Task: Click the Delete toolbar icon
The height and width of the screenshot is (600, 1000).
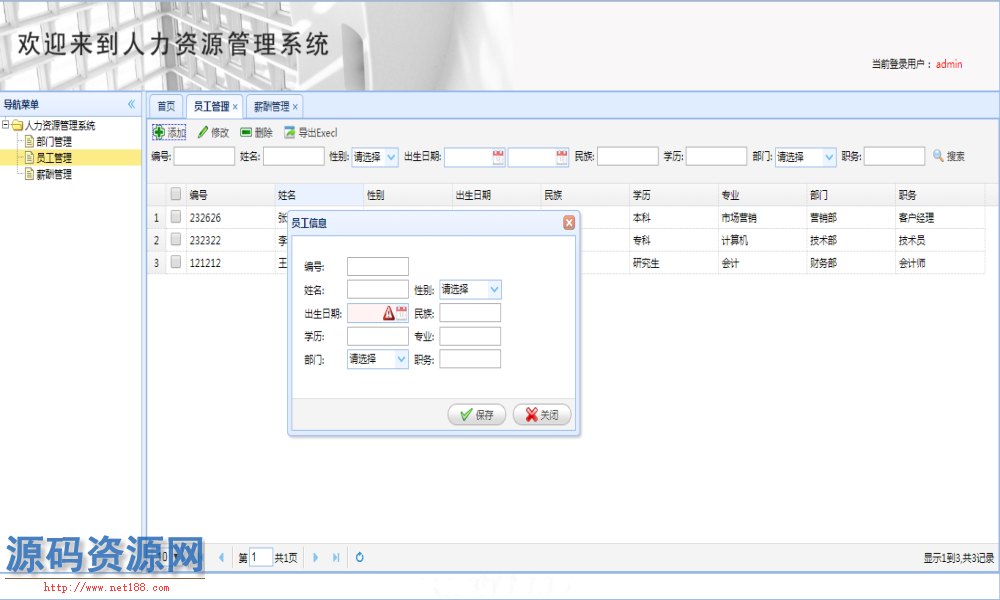Action: [246, 132]
